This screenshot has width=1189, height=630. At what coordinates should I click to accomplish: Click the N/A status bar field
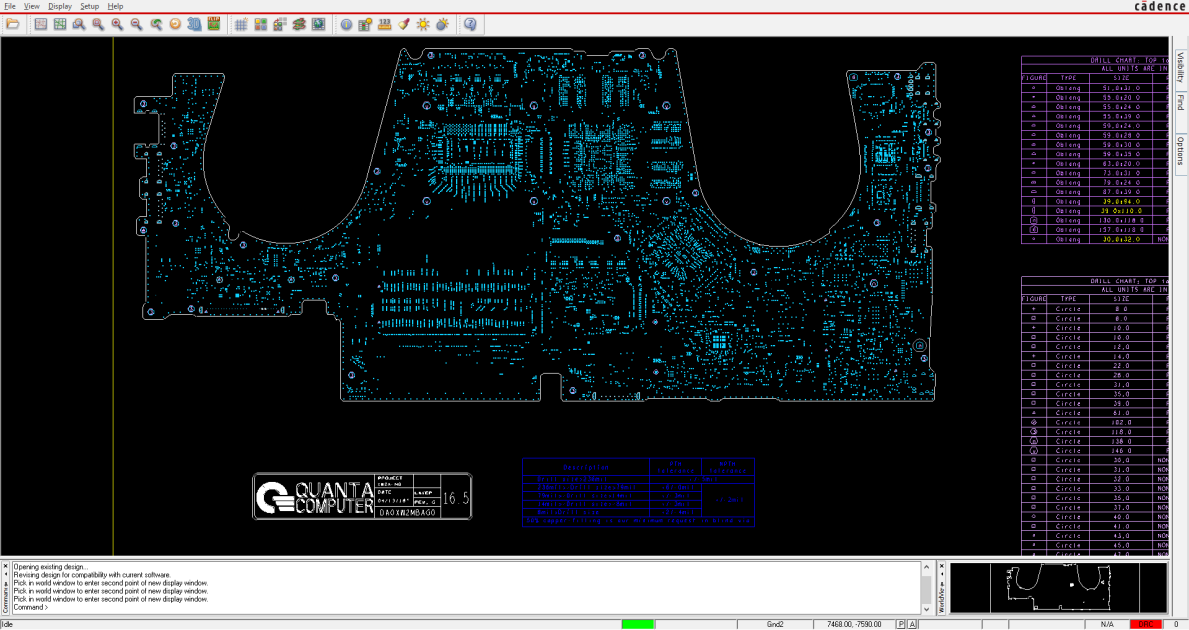coord(1107,624)
